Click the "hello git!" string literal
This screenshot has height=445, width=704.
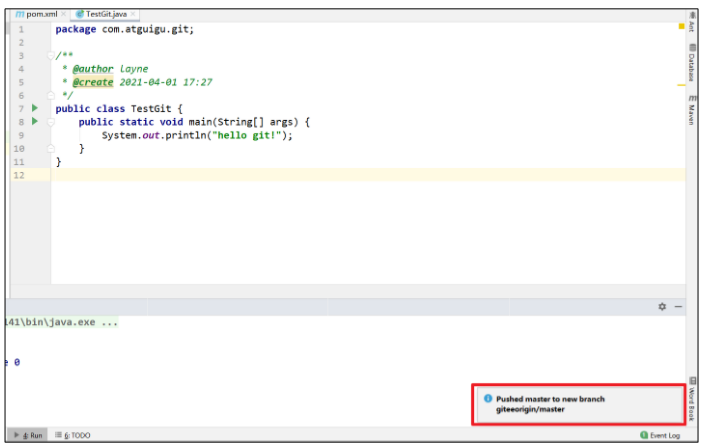point(246,135)
